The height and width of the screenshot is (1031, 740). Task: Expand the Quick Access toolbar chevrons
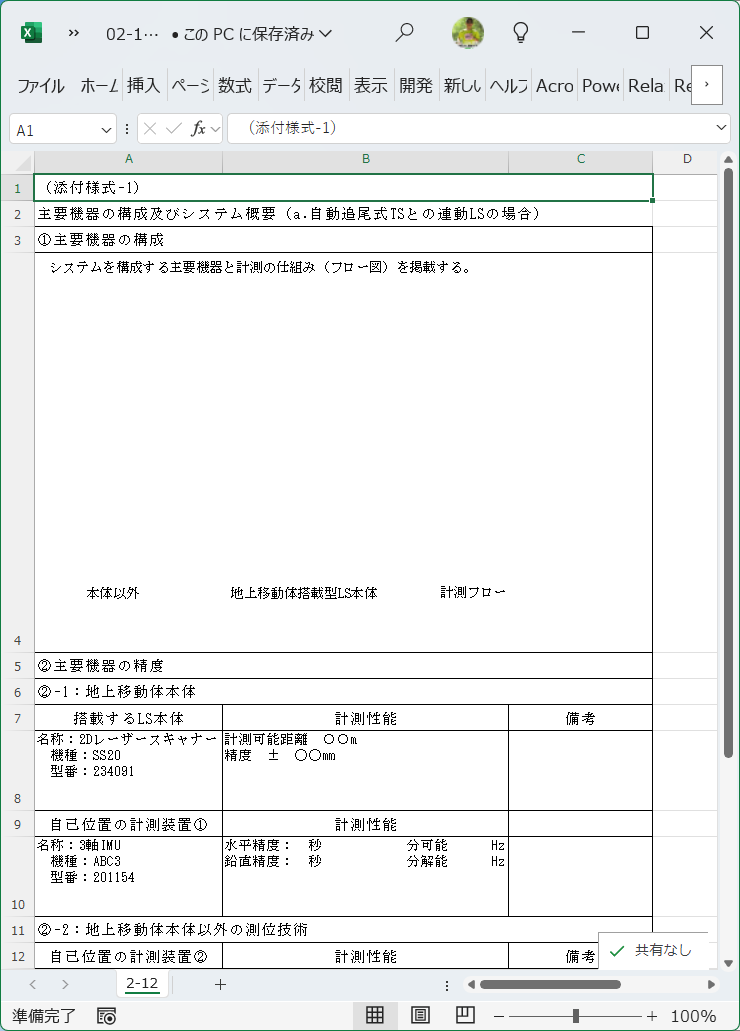[74, 33]
